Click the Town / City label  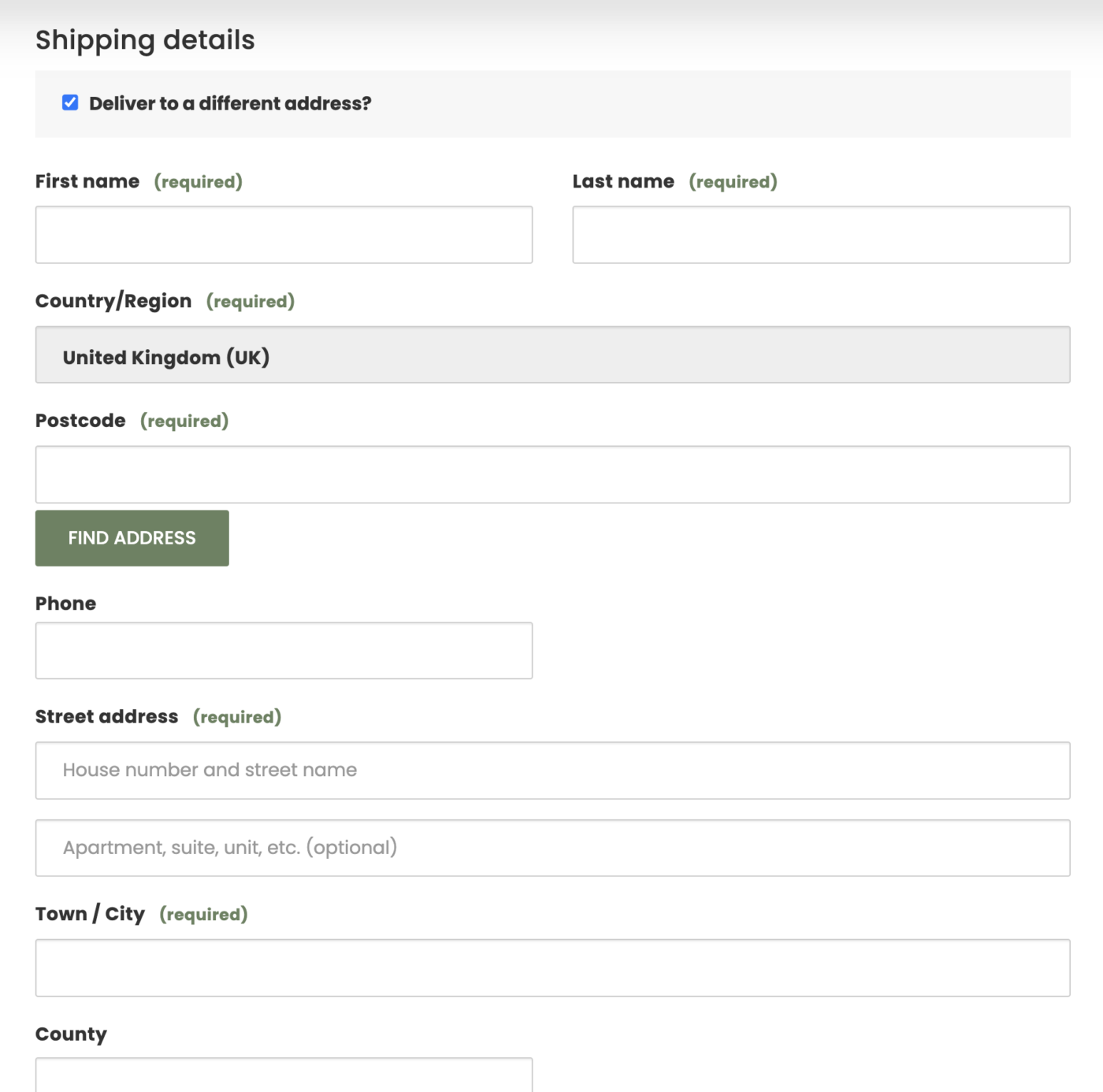coord(90,914)
